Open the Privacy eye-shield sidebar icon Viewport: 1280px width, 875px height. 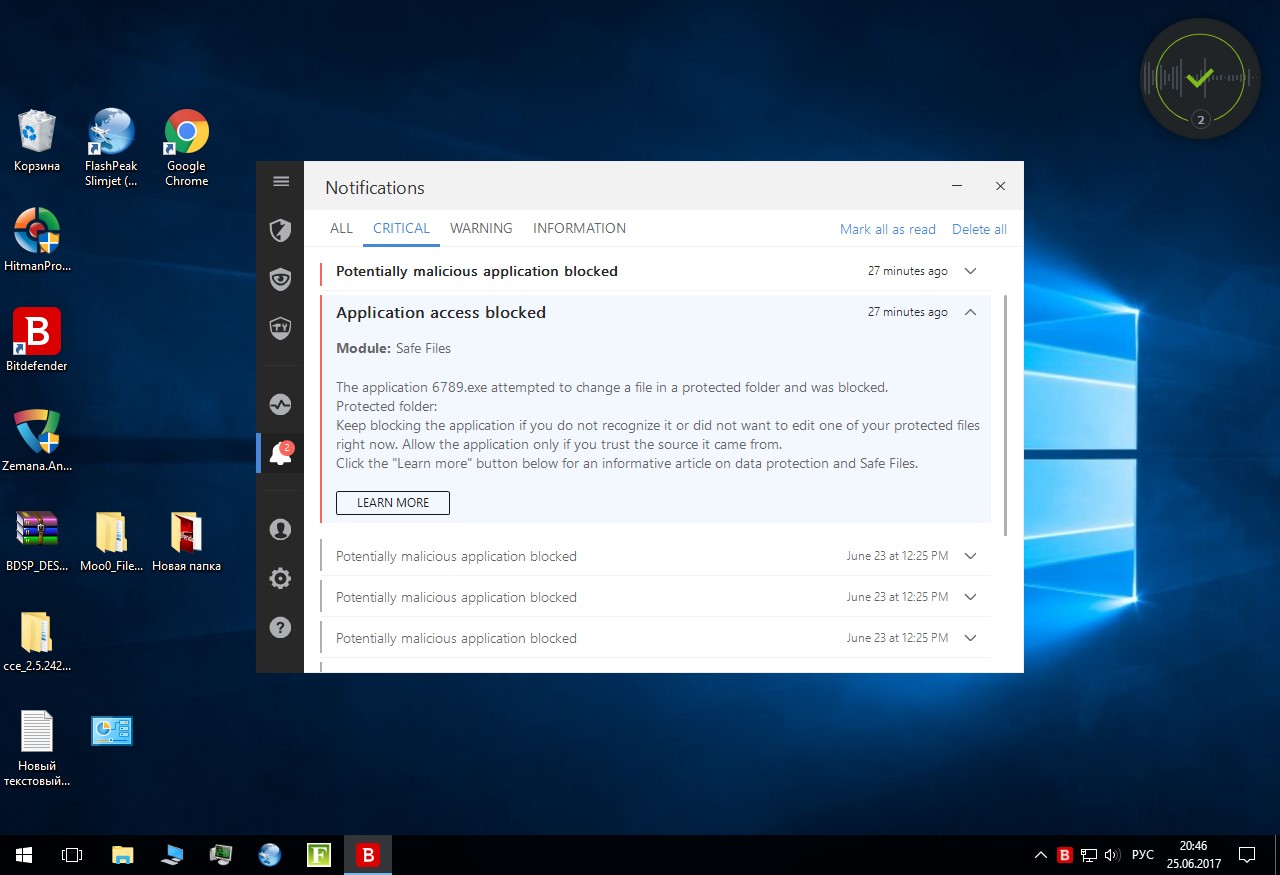tap(281, 279)
